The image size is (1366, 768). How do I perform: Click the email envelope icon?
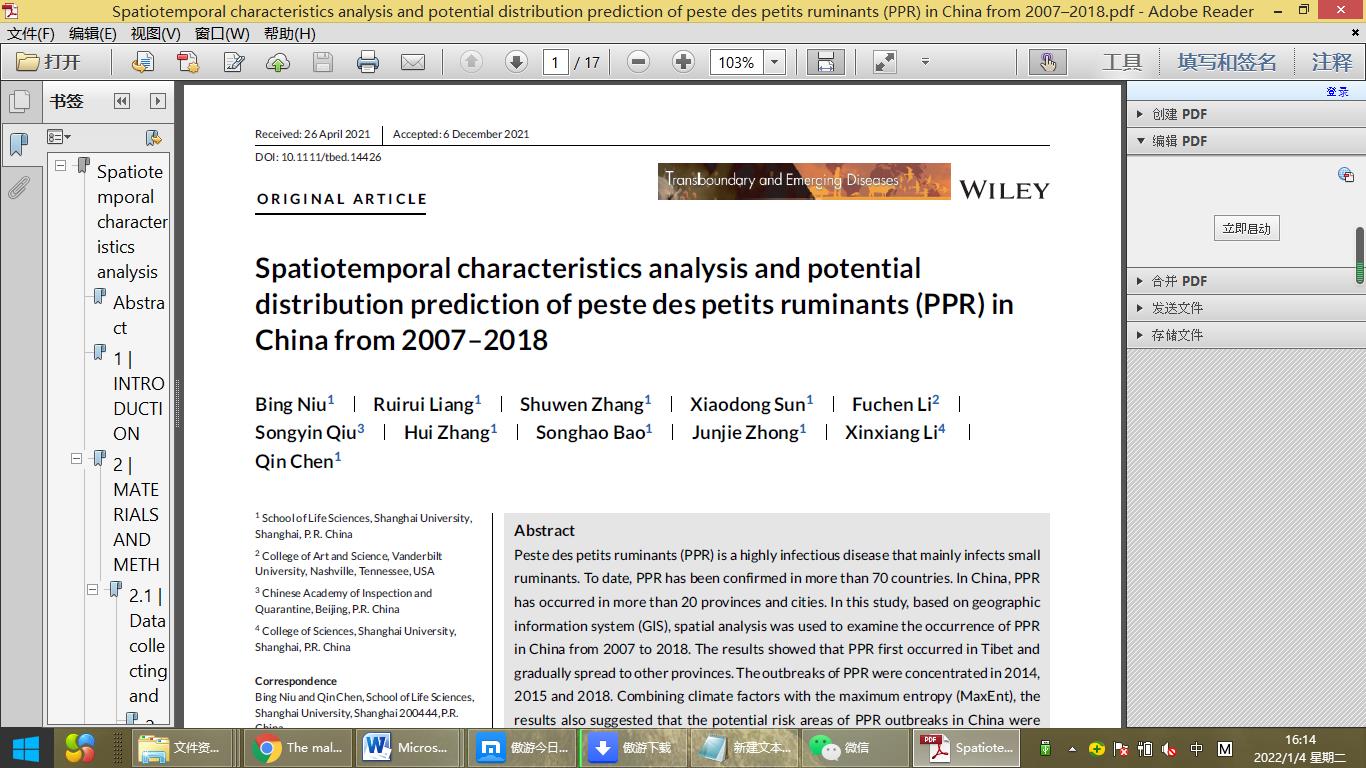pos(412,62)
